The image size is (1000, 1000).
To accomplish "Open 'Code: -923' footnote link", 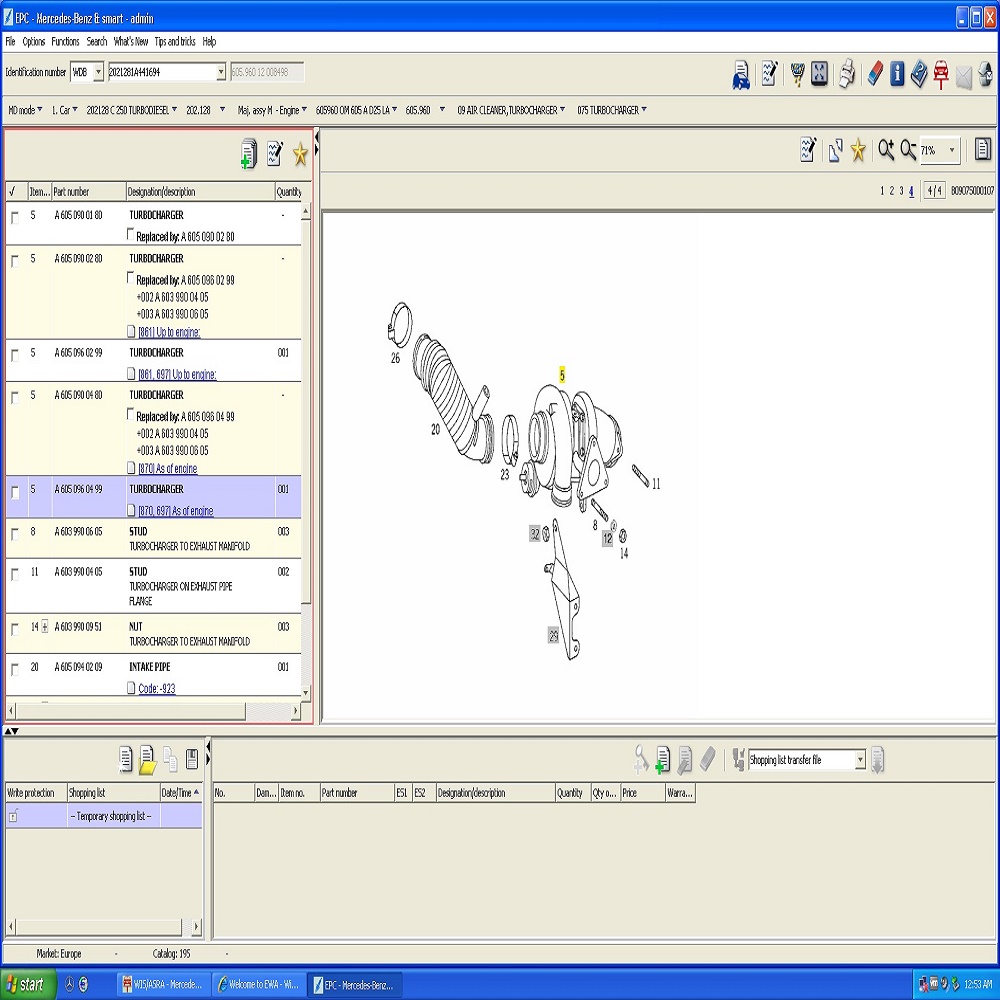I will pyautogui.click(x=157, y=688).
